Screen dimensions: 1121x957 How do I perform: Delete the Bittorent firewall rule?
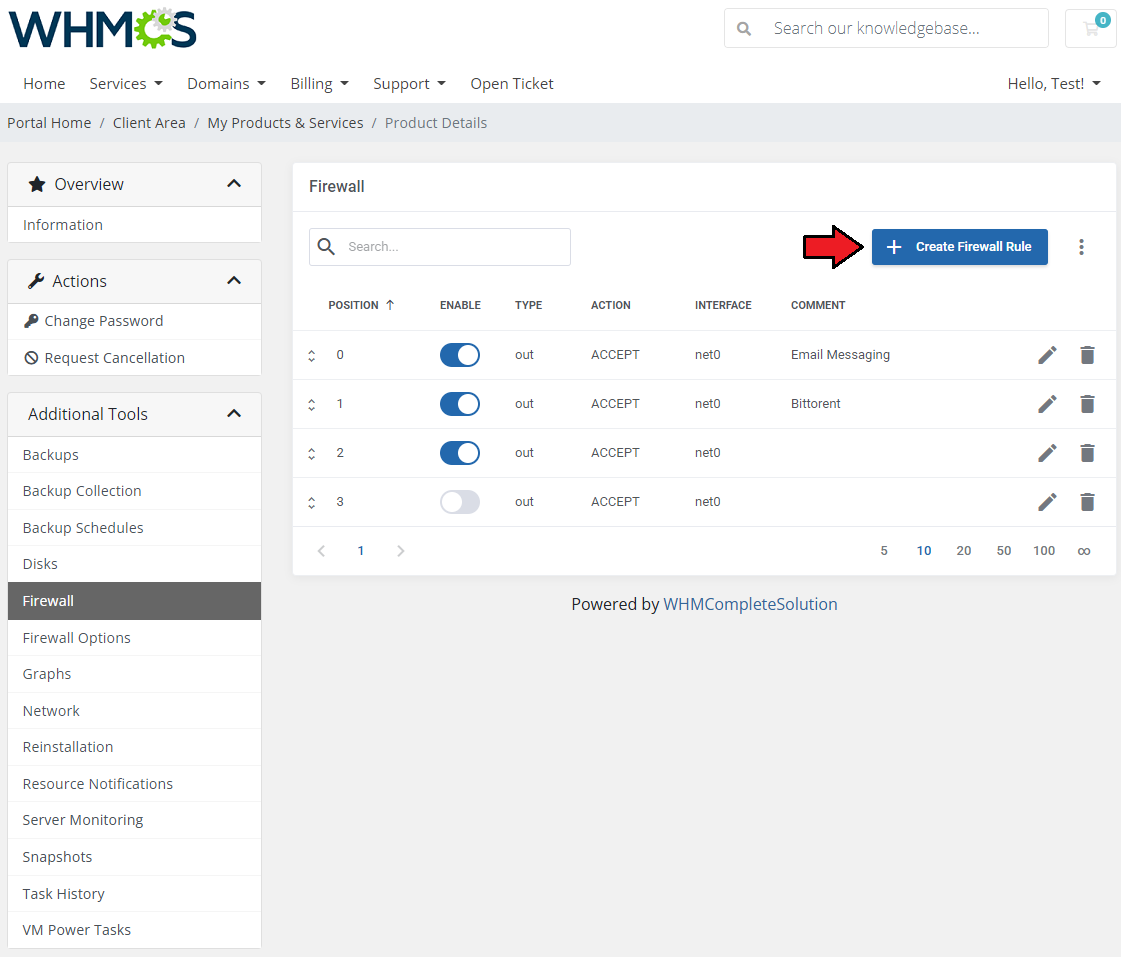[x=1087, y=404]
